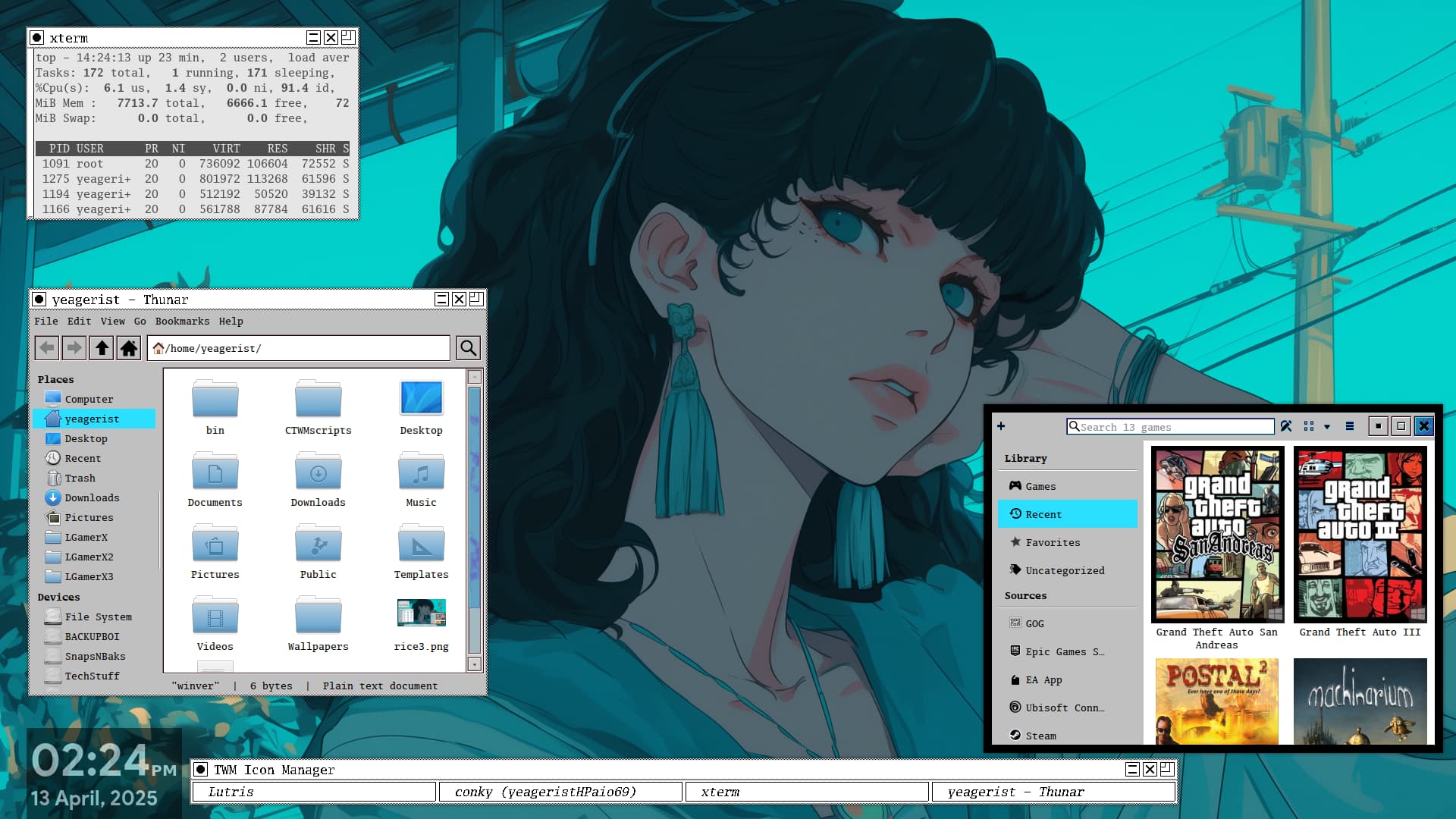Screen dimensions: 1456x819
Task: Open Thunar File menu
Action: (46, 321)
